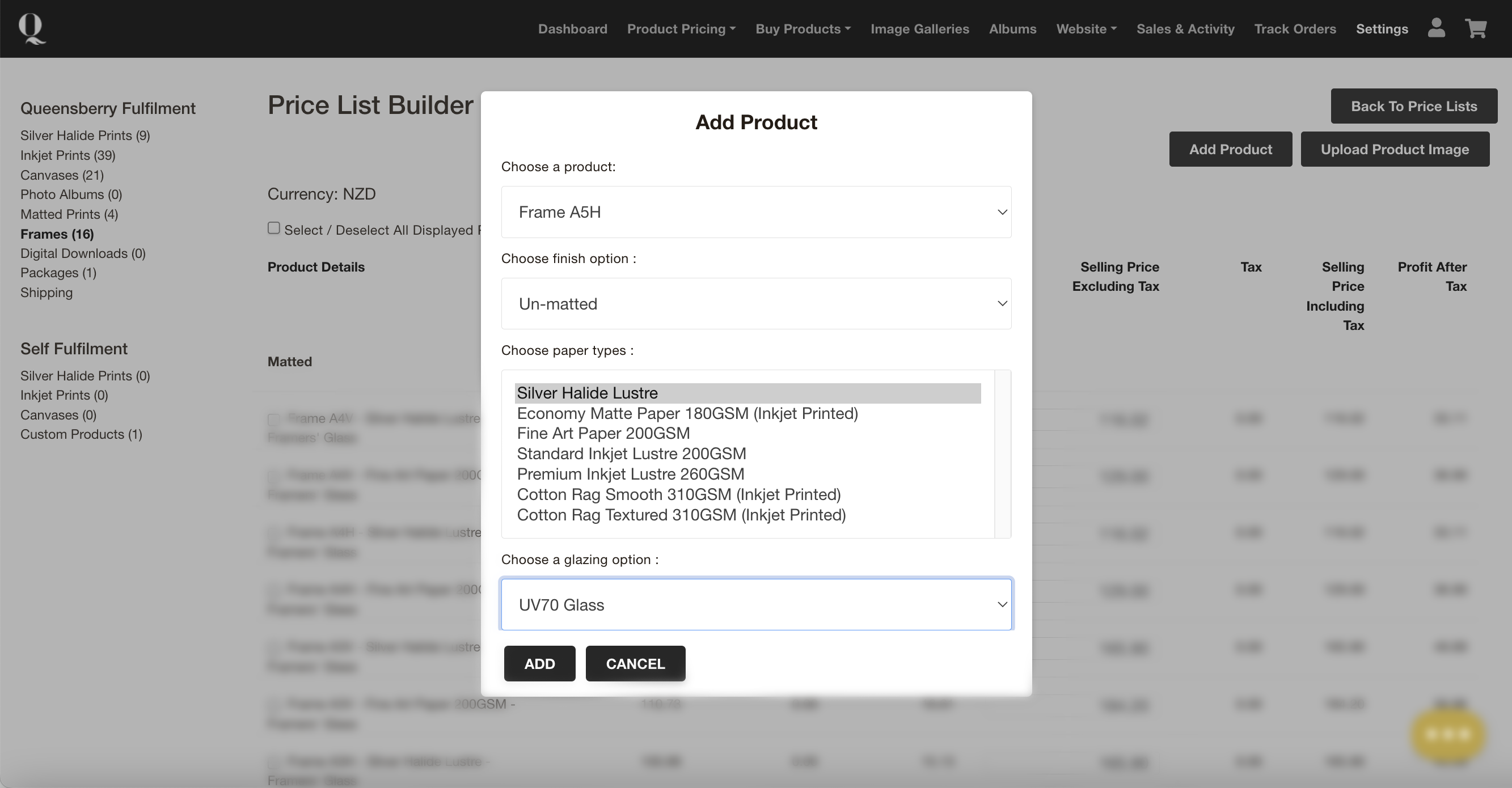Screen dimensions: 1512x788
Task: Open the Buy Products menu
Action: pyautogui.click(x=803, y=29)
